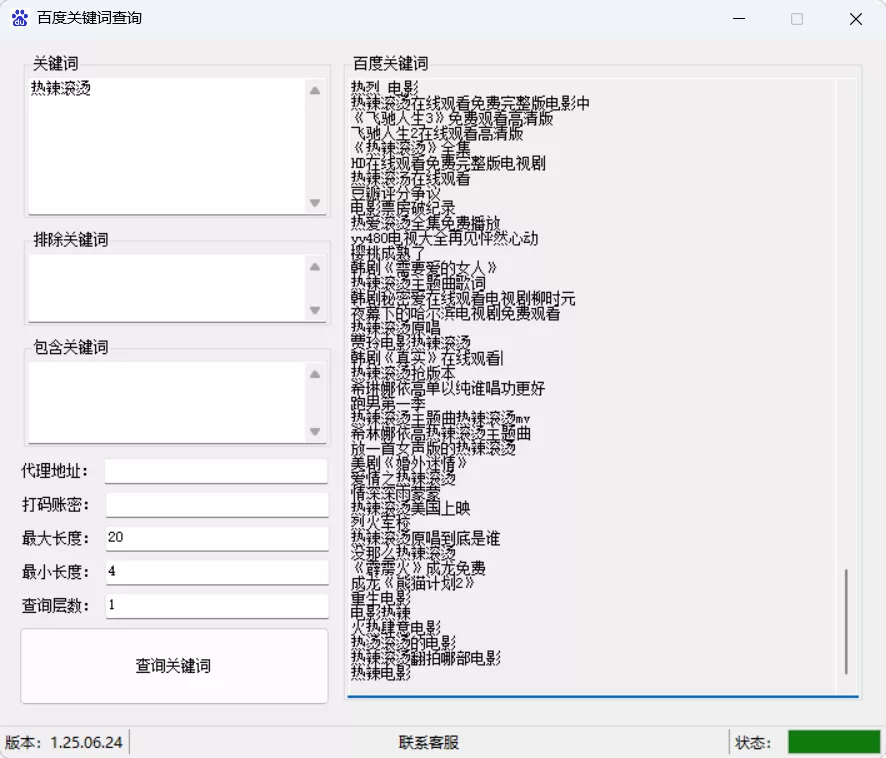Select the result 热辣滚烫主题曲热辣滚烫mv
The image size is (886, 758).
[441, 418]
